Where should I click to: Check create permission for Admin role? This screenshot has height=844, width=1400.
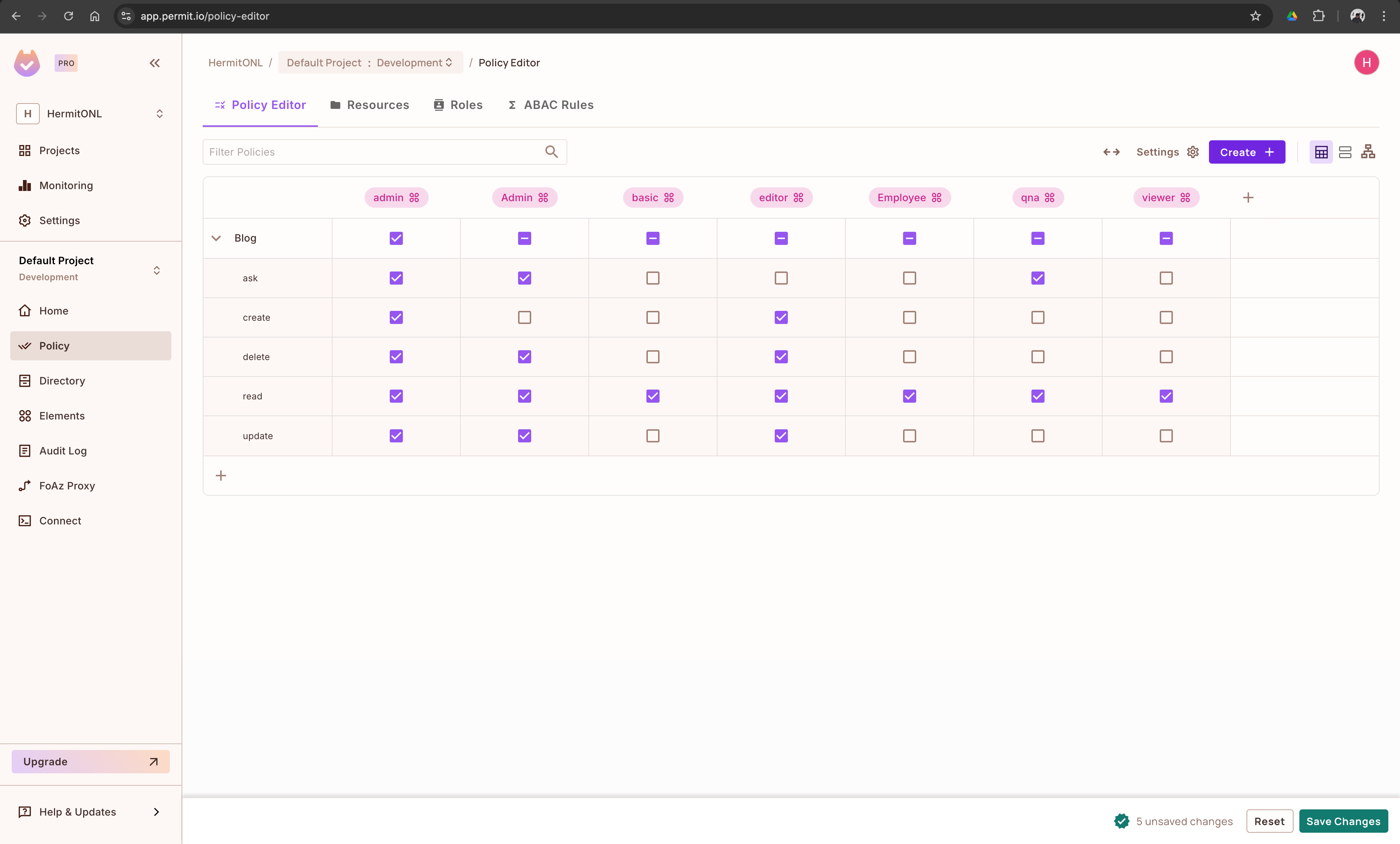click(524, 317)
